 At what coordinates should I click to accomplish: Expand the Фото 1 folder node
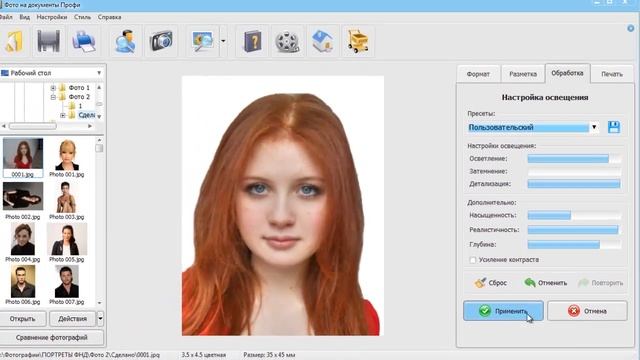click(53, 88)
